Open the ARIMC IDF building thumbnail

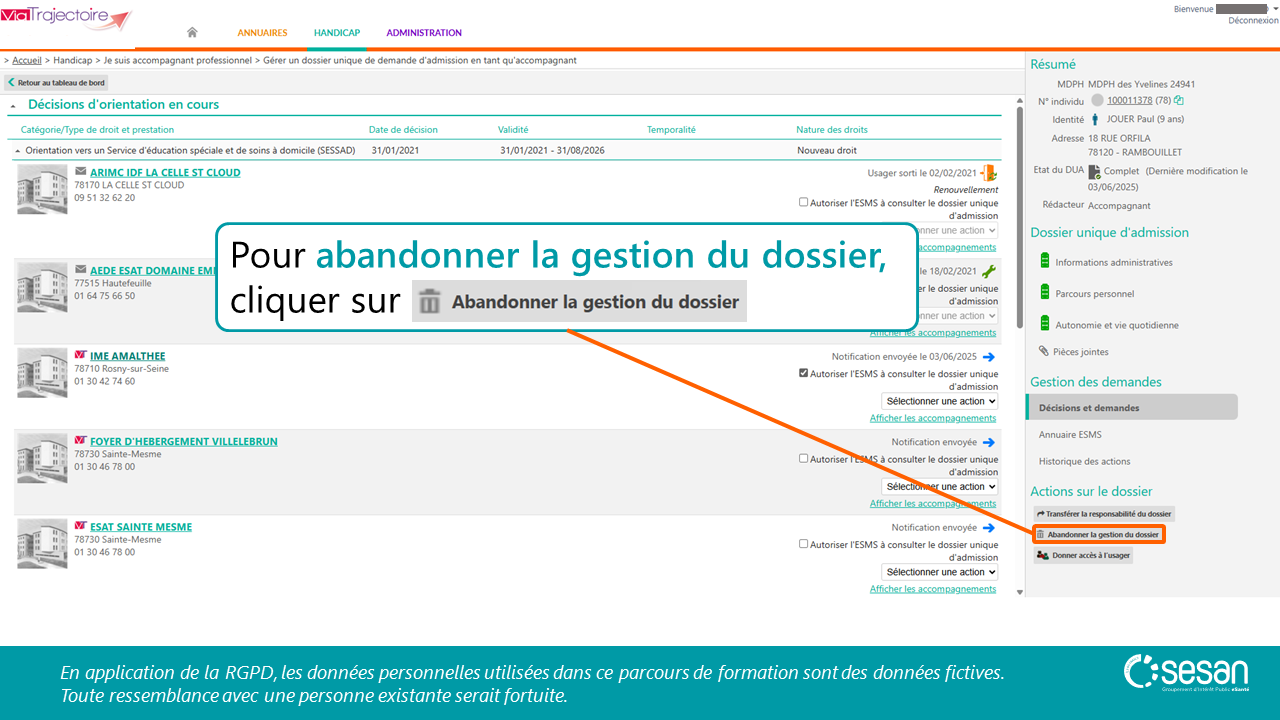(43, 190)
